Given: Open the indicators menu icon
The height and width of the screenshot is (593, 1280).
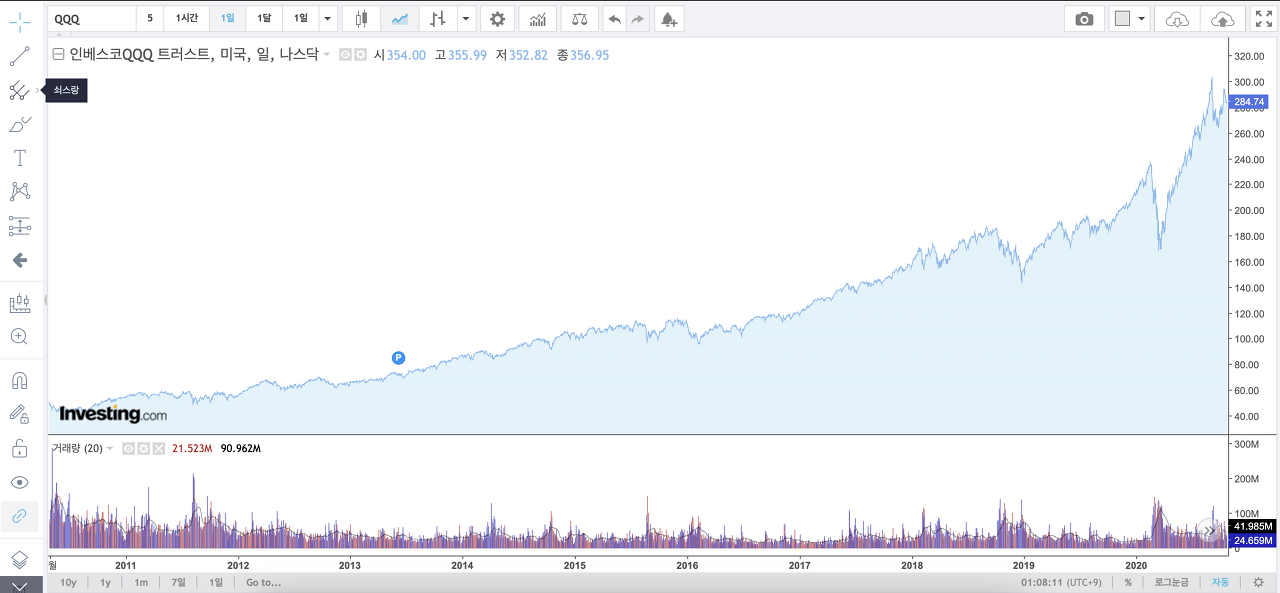Looking at the screenshot, I should click(538, 18).
